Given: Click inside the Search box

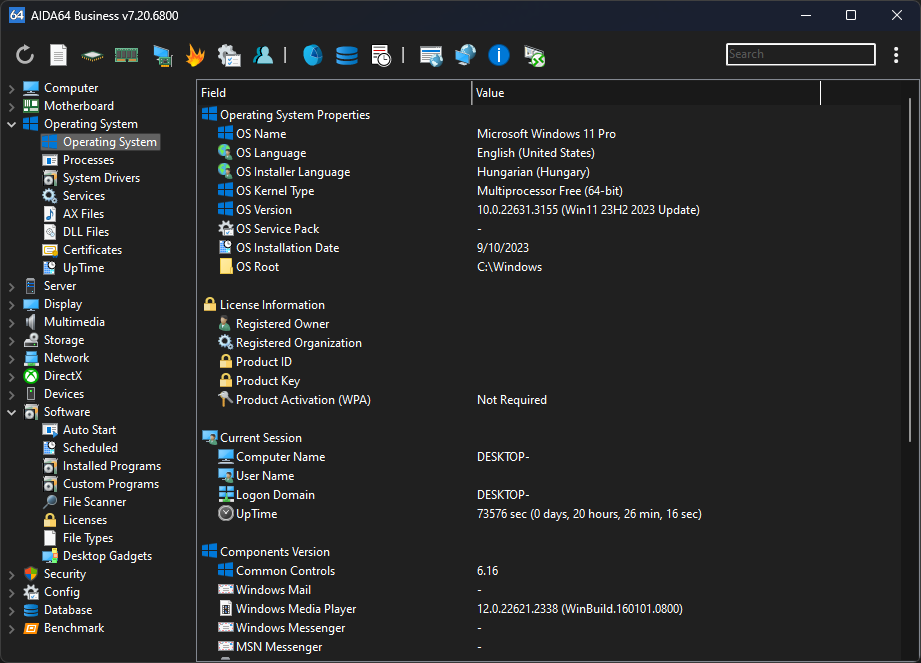Looking at the screenshot, I should (x=800, y=54).
